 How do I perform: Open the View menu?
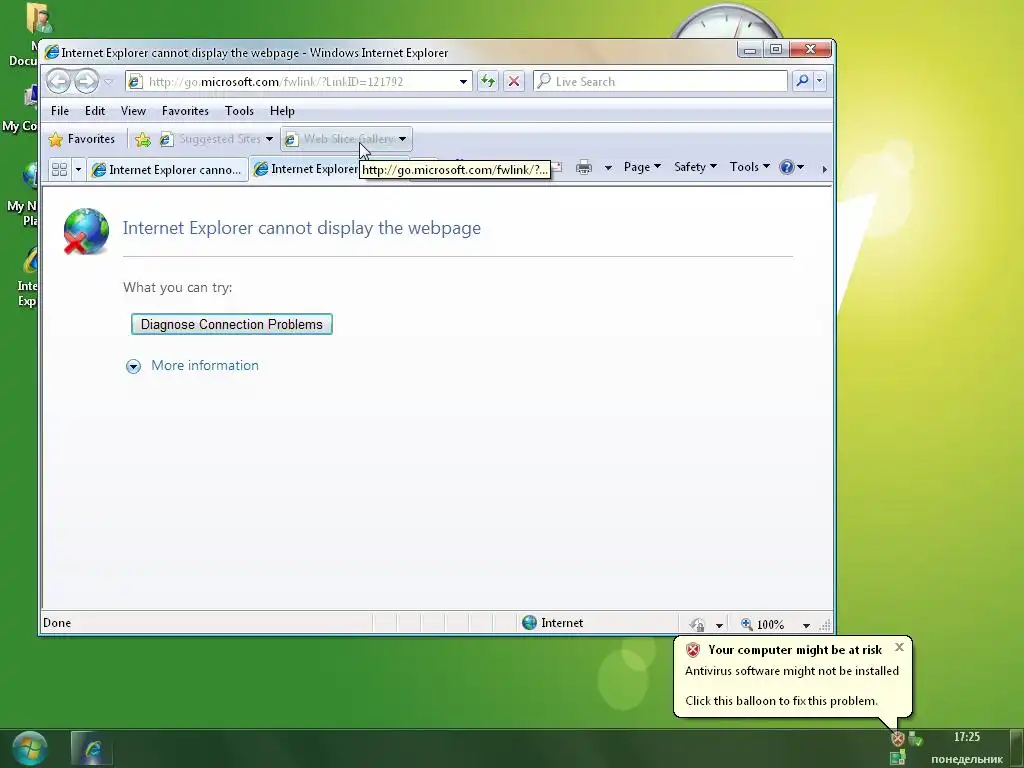coord(133,110)
